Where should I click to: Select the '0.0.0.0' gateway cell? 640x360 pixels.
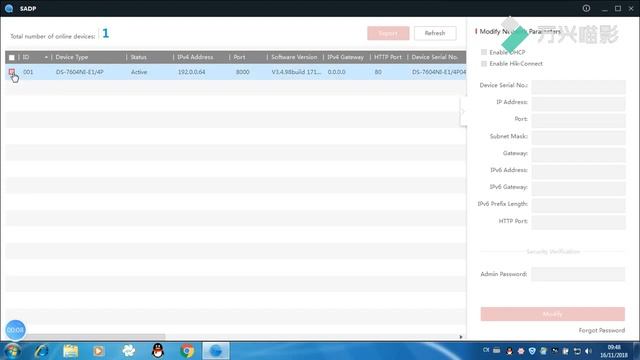point(336,72)
